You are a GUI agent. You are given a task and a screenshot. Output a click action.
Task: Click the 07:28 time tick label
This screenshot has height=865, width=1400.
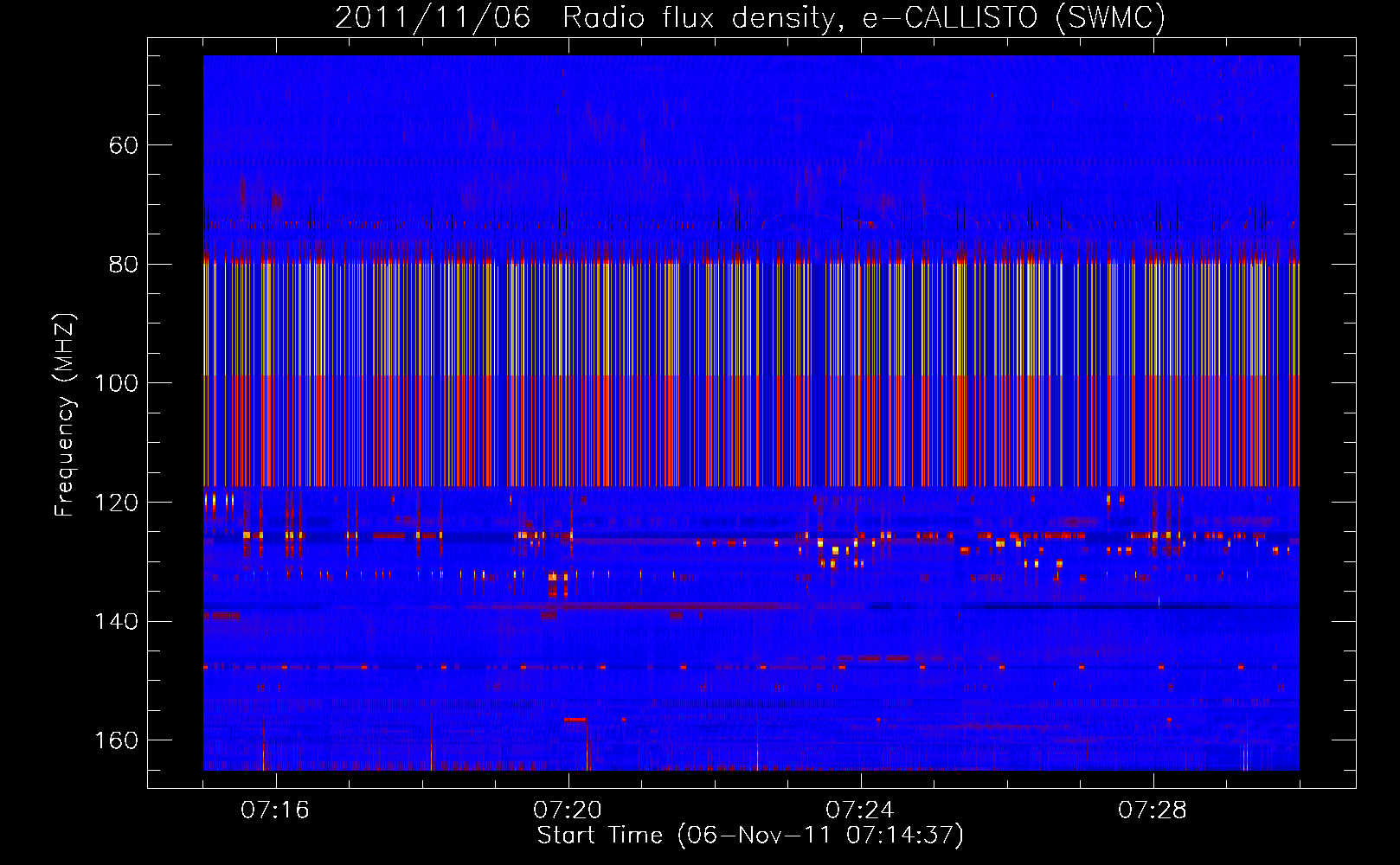pyautogui.click(x=1153, y=811)
